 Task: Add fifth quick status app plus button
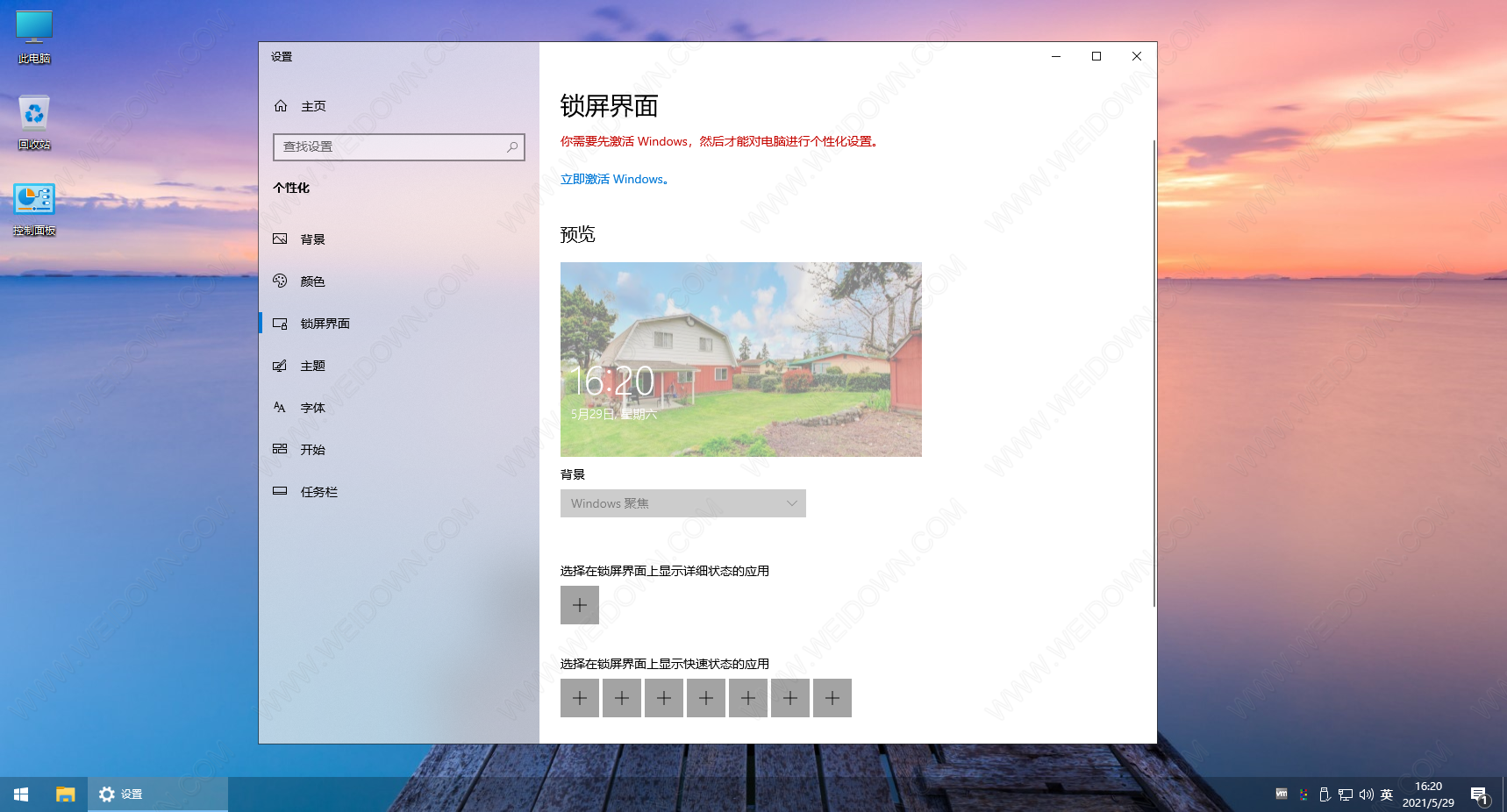click(x=748, y=698)
